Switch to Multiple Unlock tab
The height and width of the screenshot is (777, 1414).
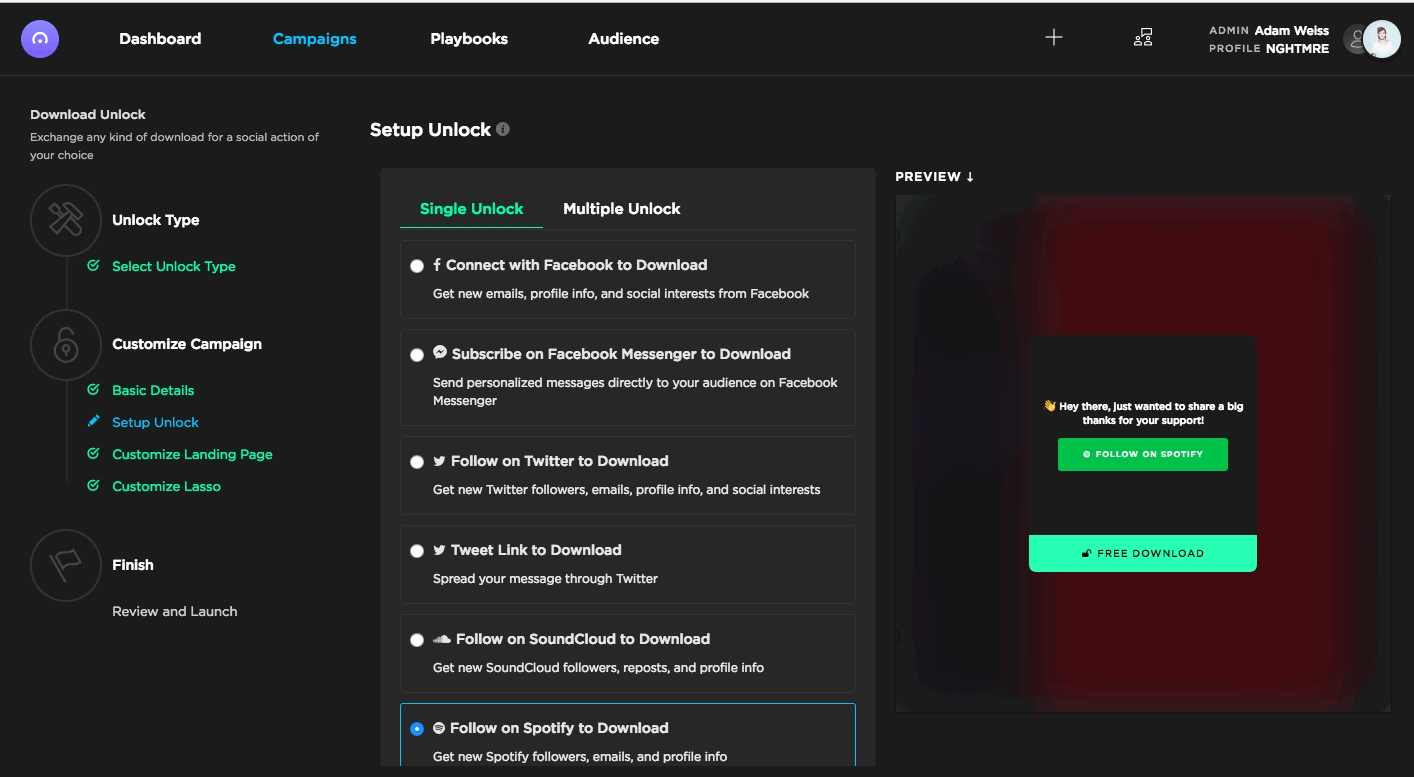tap(622, 208)
